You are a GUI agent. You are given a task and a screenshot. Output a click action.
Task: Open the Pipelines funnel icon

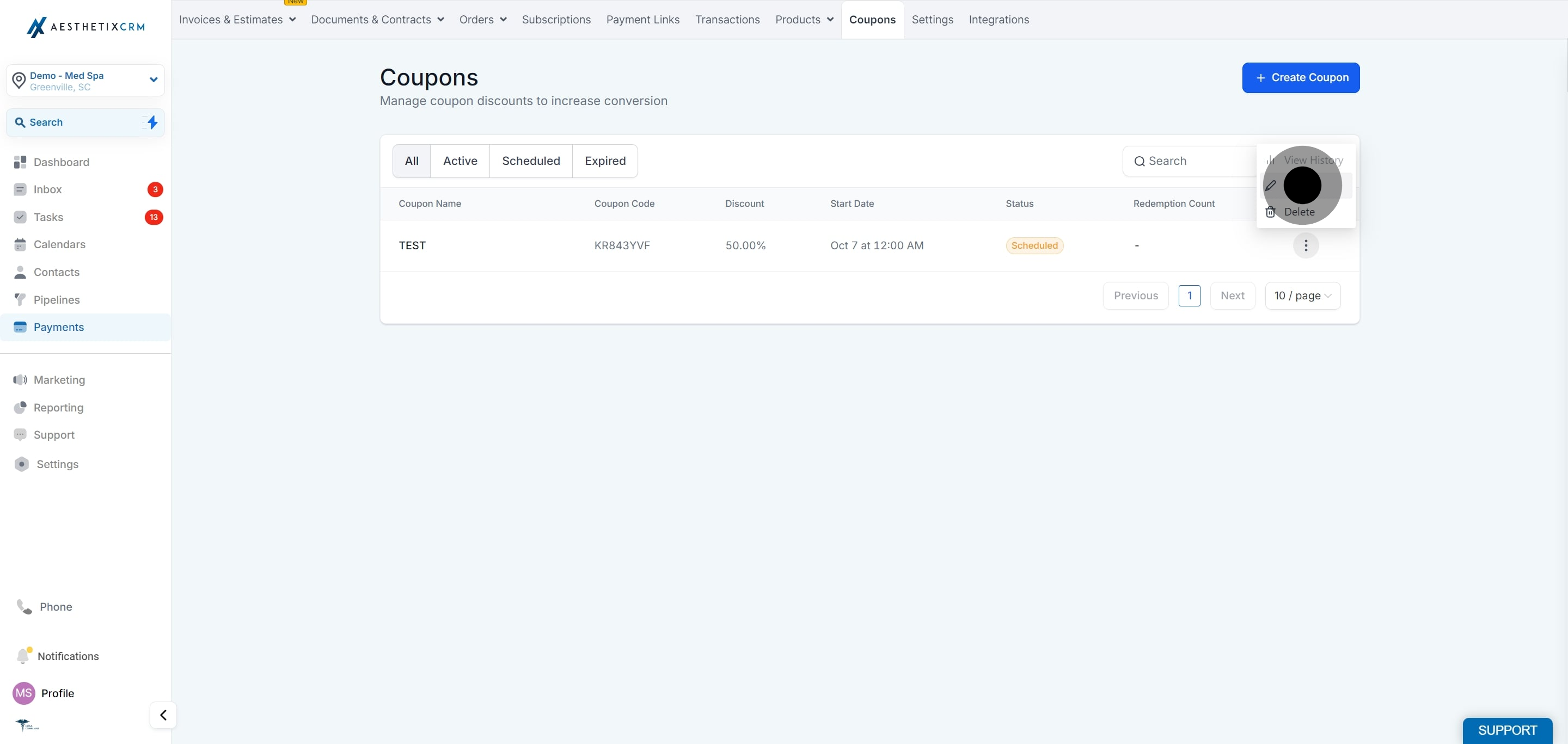coord(20,300)
